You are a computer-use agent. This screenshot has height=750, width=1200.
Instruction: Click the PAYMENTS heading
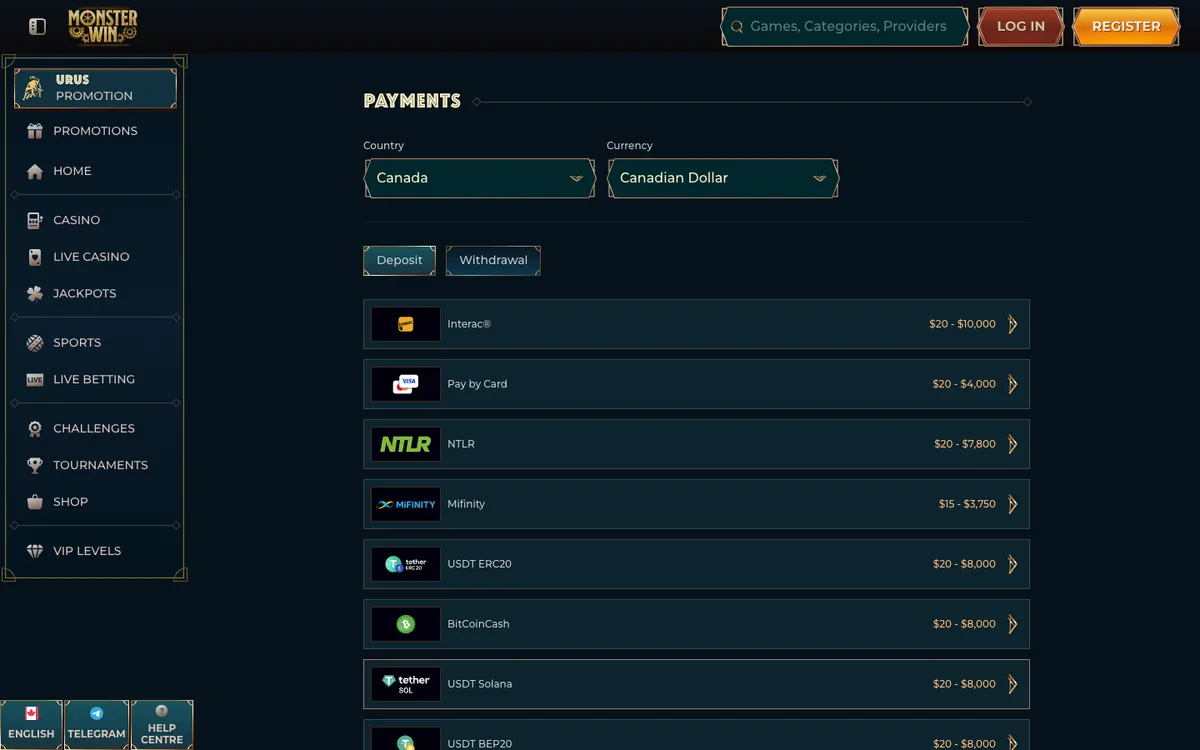click(412, 101)
